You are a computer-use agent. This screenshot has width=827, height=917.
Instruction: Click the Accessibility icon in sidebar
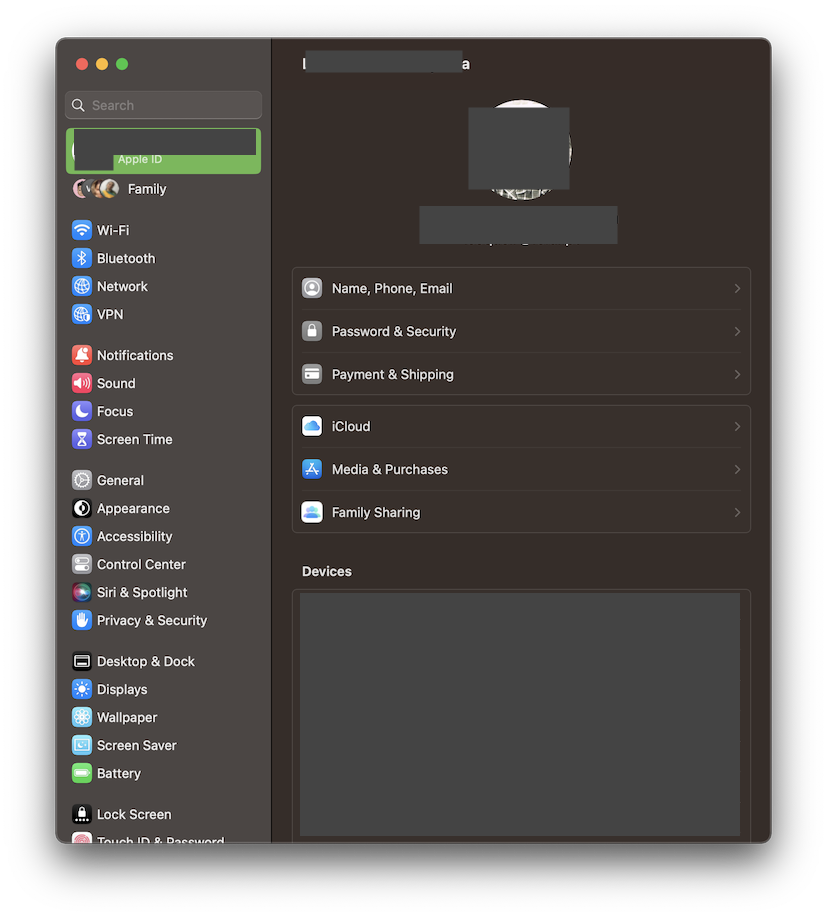click(82, 536)
